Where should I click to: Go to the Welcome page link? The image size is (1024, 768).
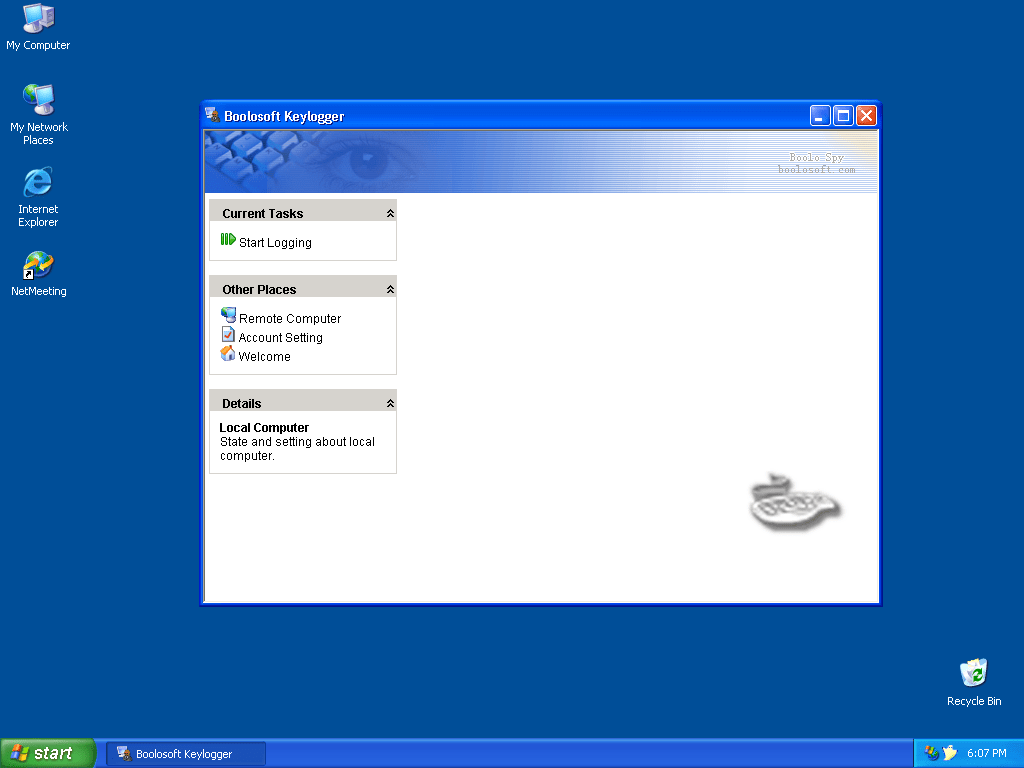click(264, 357)
